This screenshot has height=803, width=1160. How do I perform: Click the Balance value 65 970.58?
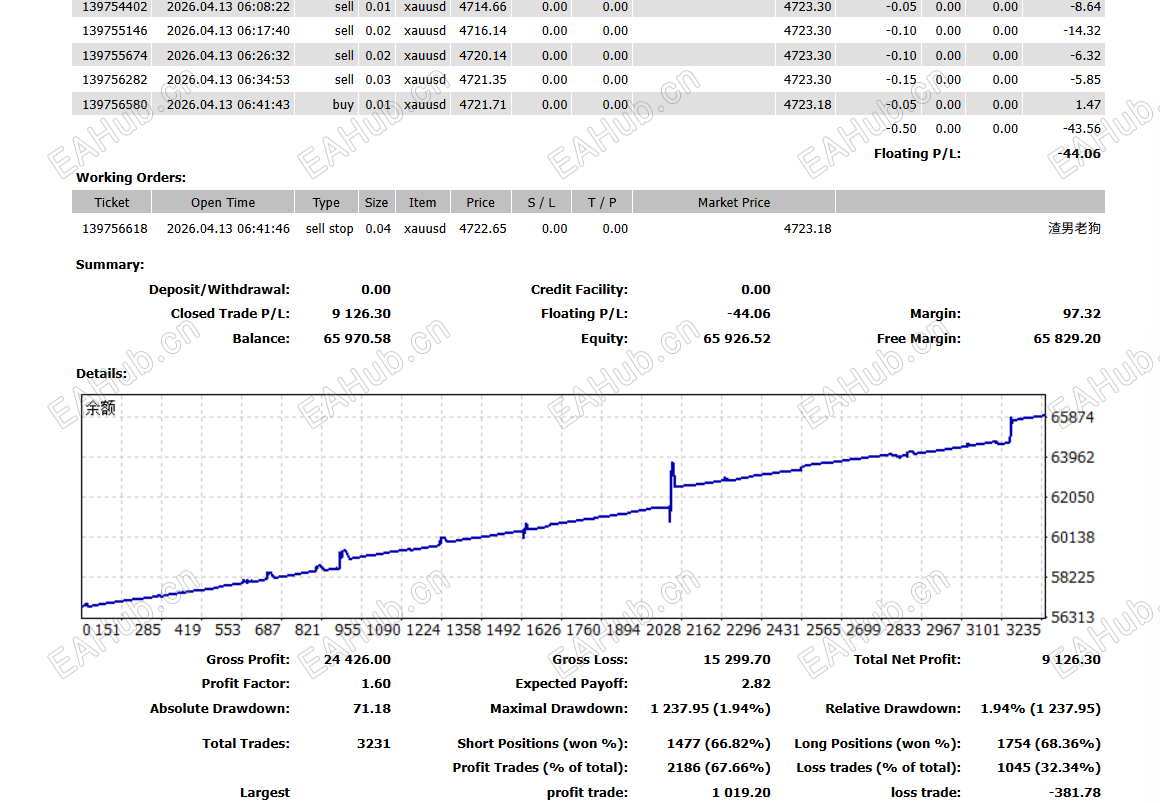click(357, 338)
